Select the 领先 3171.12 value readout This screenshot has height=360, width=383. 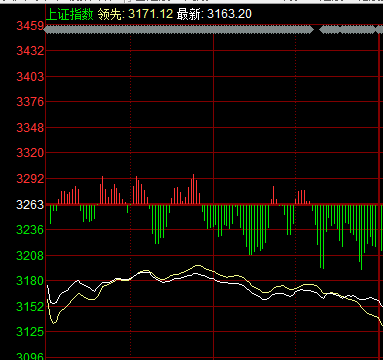pyautogui.click(x=135, y=14)
